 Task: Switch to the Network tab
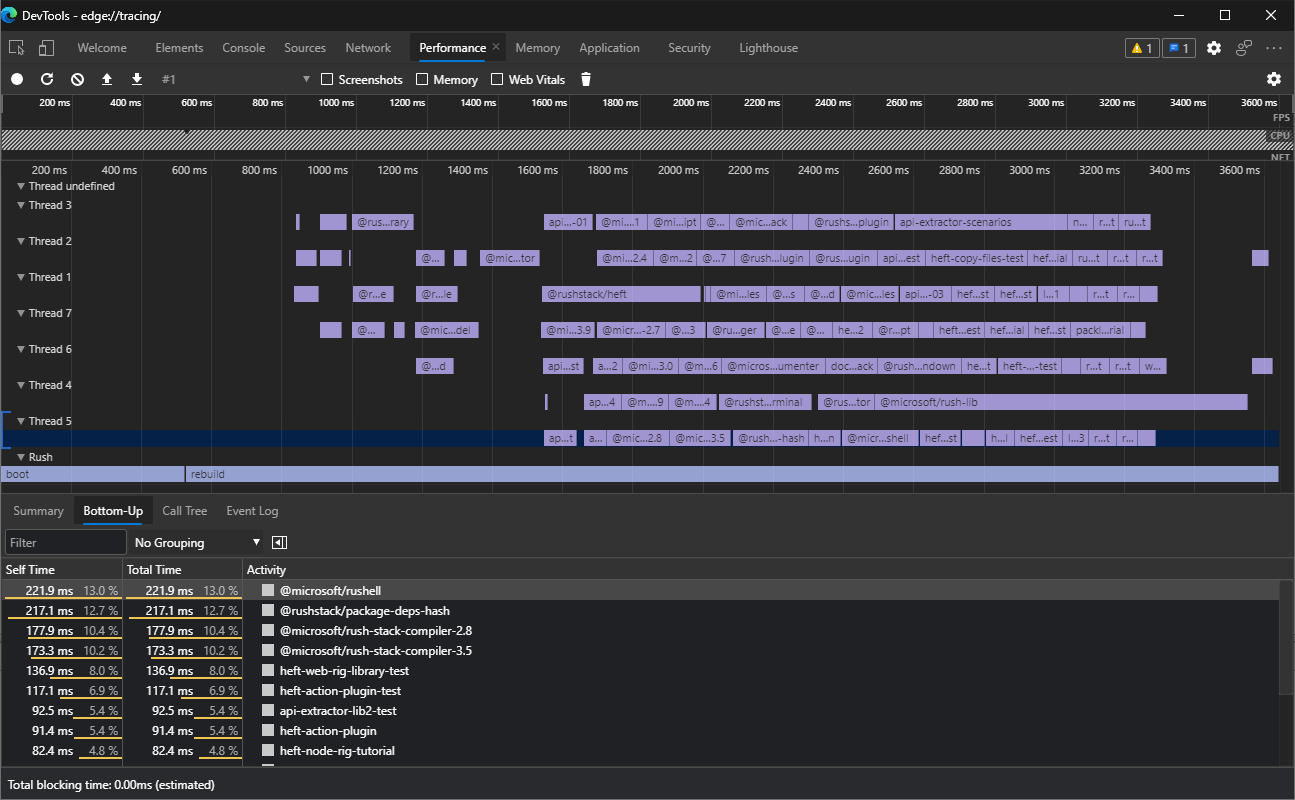368,48
